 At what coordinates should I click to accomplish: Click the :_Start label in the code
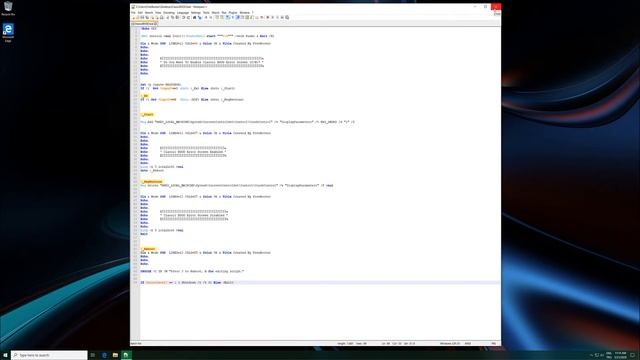[x=147, y=114]
